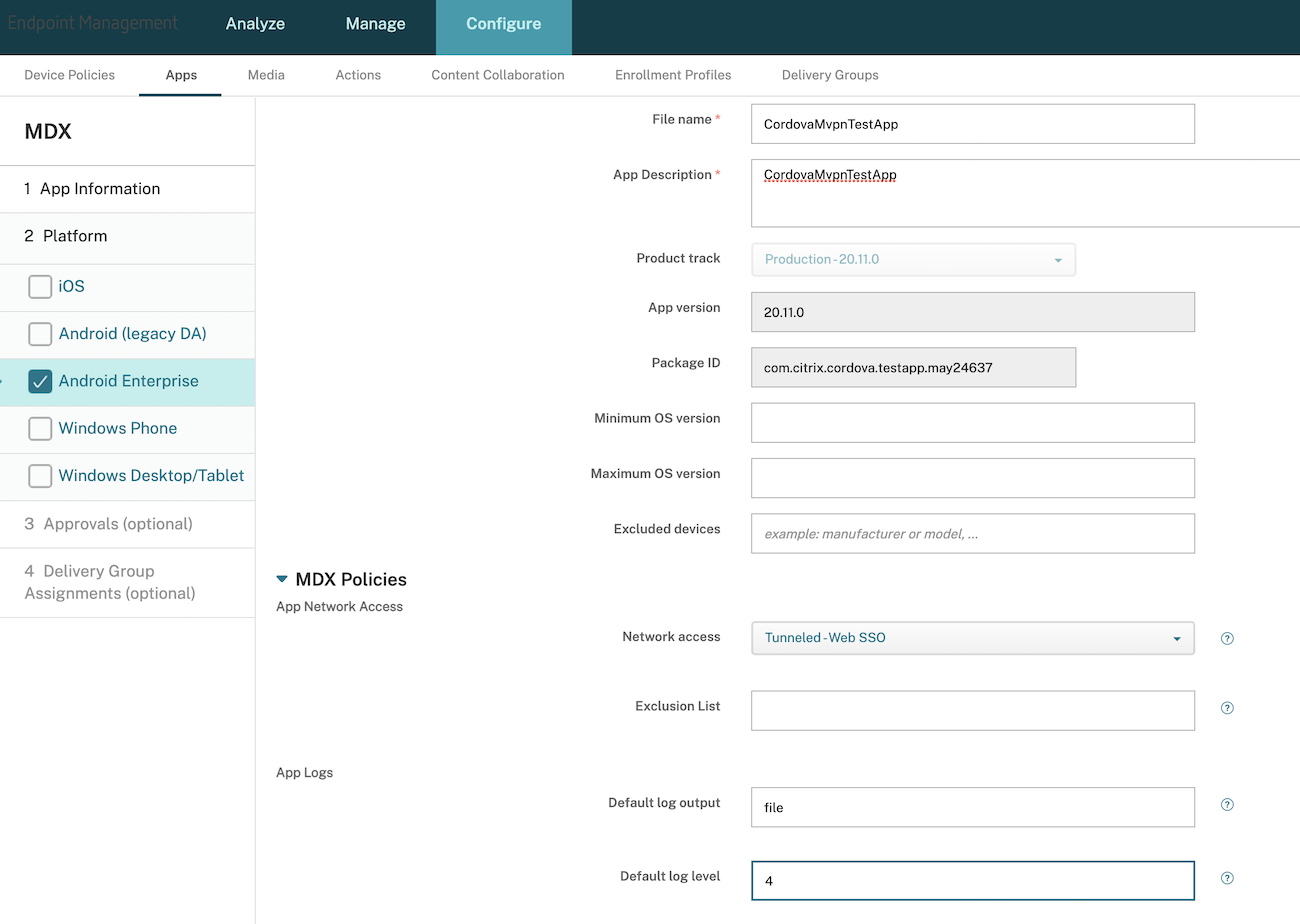Open the Device Policies tab
Screen dimensions: 1300x924
(69, 75)
